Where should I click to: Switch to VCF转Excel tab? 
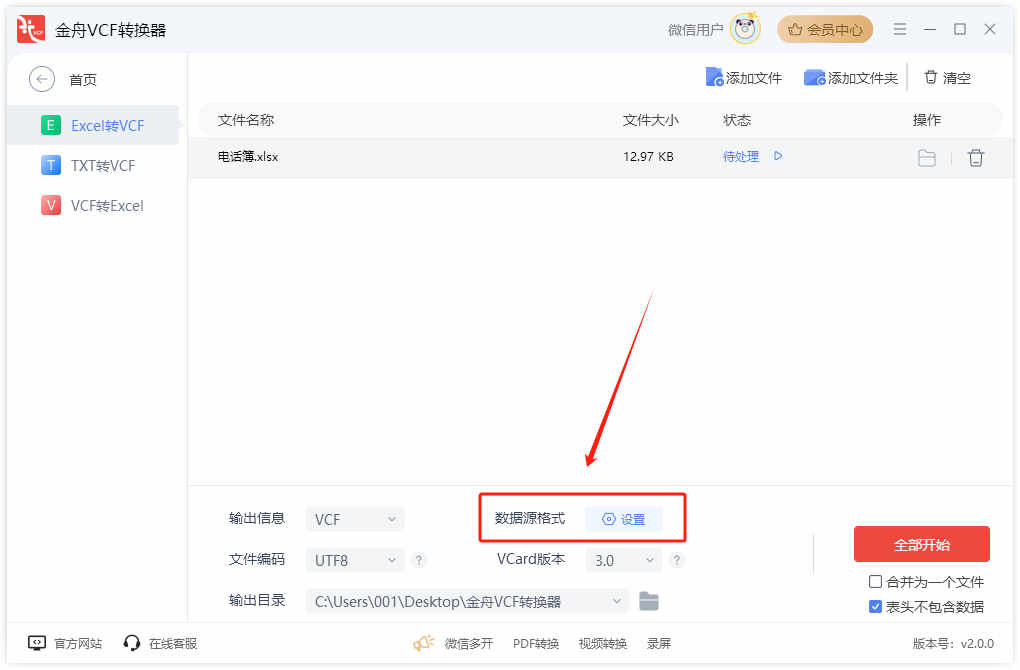coord(92,206)
